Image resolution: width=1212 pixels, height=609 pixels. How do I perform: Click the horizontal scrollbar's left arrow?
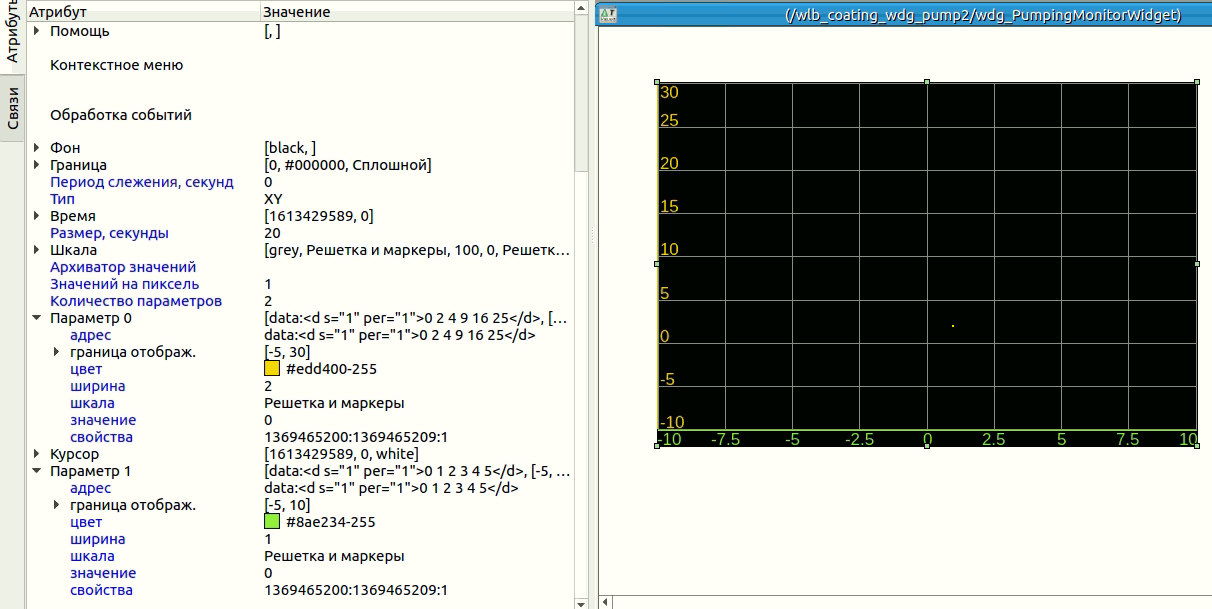tap(605, 602)
